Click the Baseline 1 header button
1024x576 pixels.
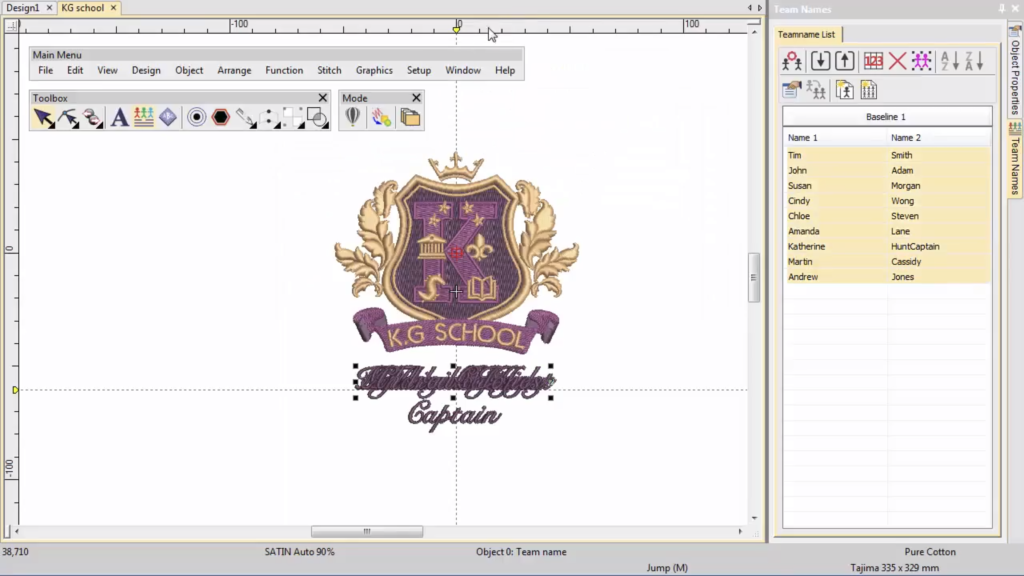(x=886, y=117)
